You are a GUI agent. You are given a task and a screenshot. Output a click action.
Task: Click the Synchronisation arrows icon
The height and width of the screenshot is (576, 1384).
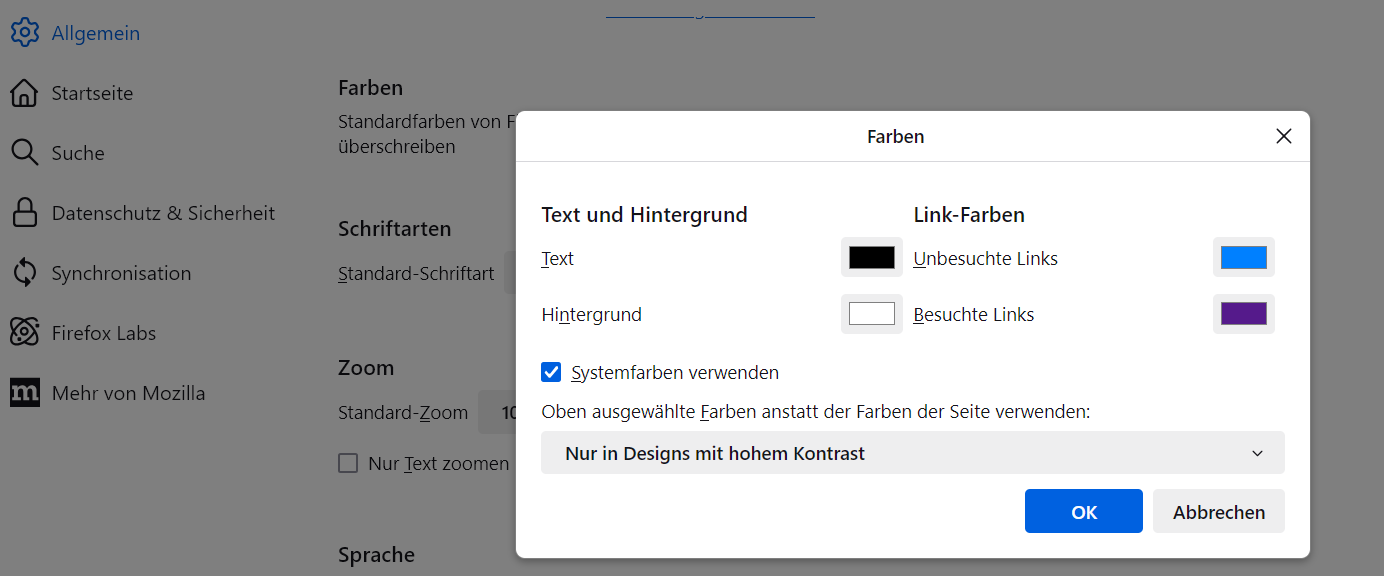point(24,273)
